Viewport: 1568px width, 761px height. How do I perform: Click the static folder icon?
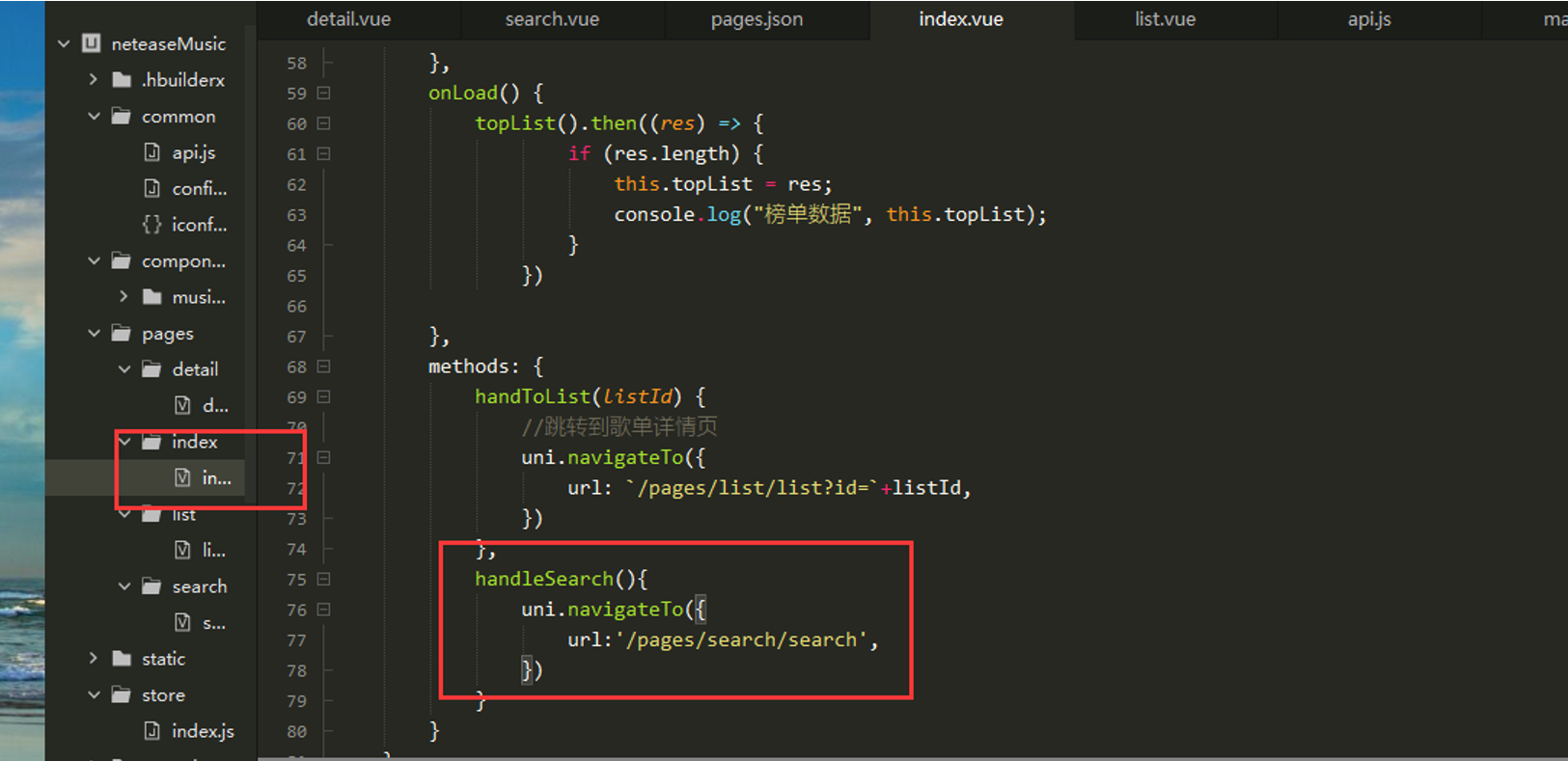(x=122, y=658)
